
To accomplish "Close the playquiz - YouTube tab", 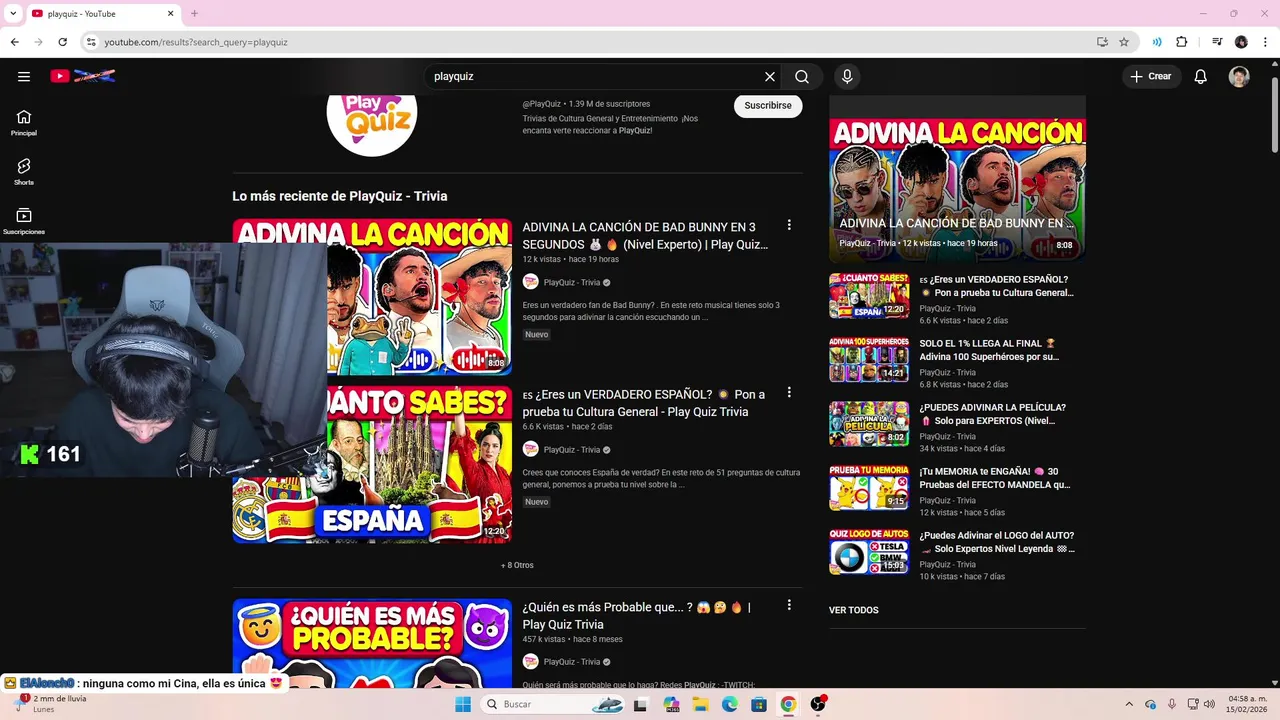I will coord(171,14).
